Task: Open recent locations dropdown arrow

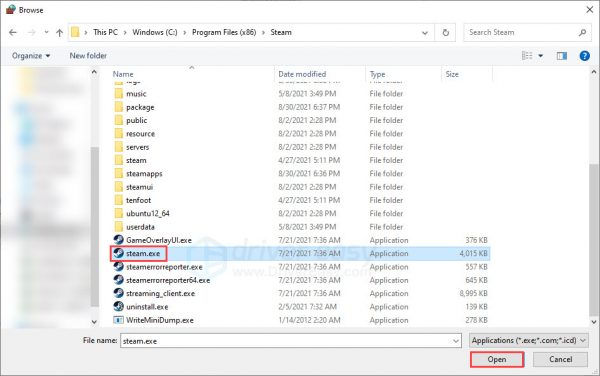Action: (x=46, y=33)
